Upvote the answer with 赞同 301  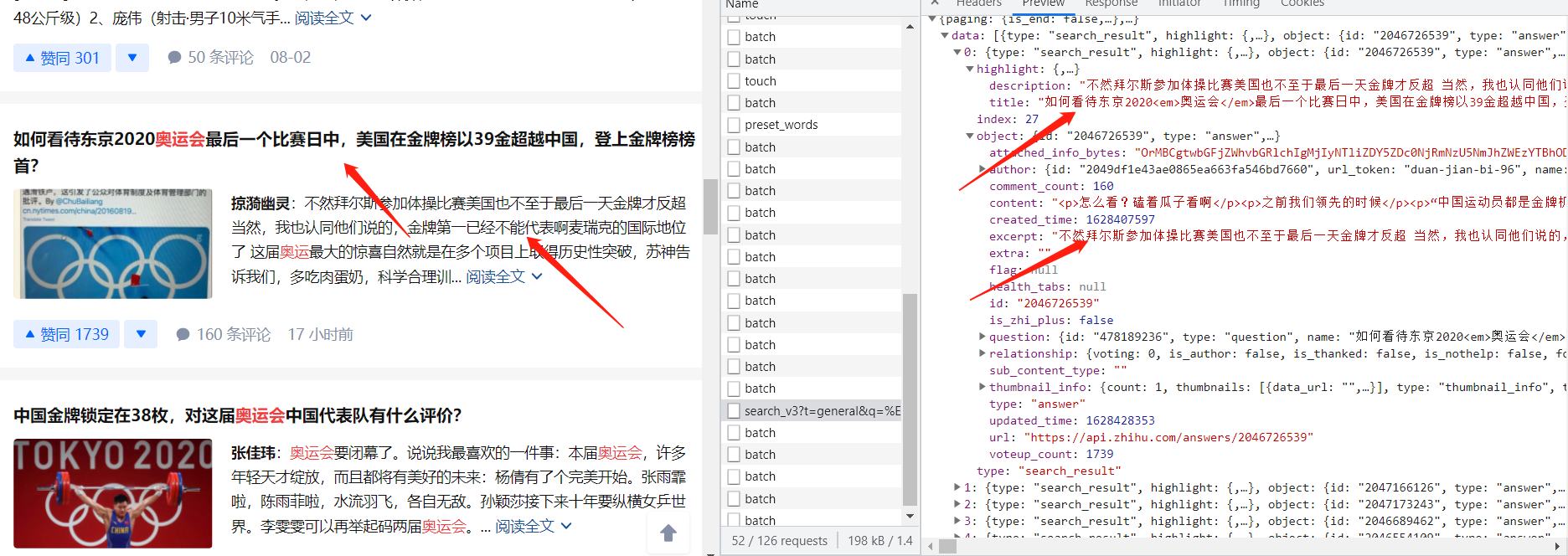[x=62, y=58]
